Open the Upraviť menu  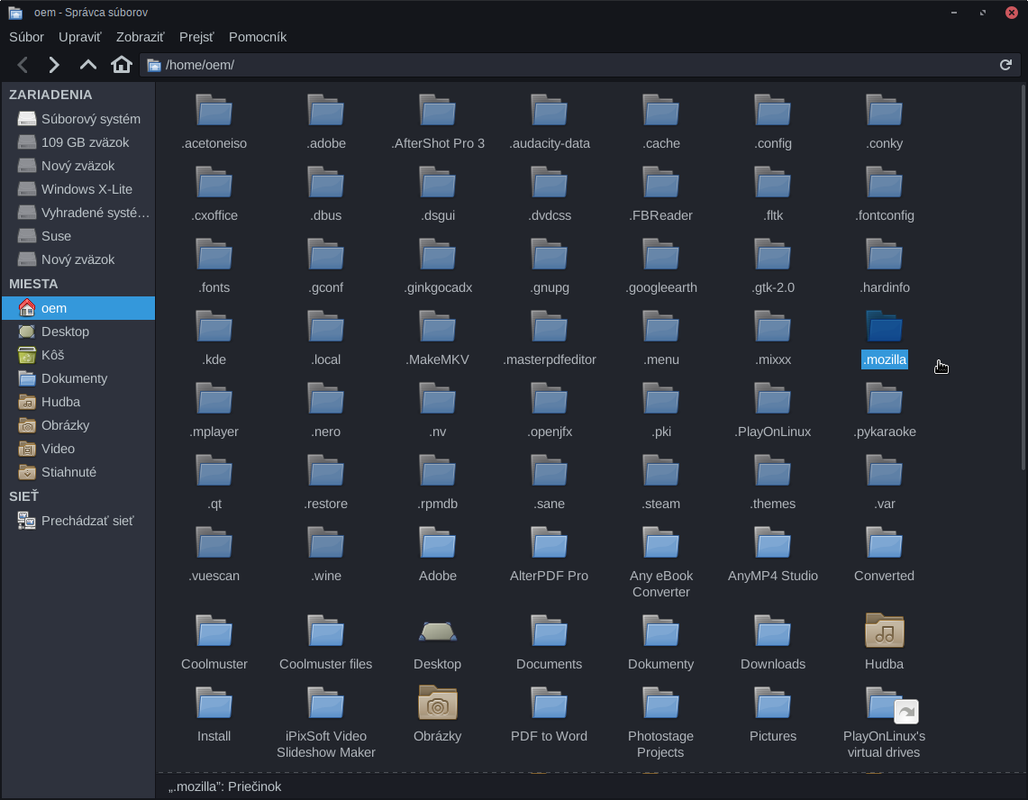pos(79,37)
